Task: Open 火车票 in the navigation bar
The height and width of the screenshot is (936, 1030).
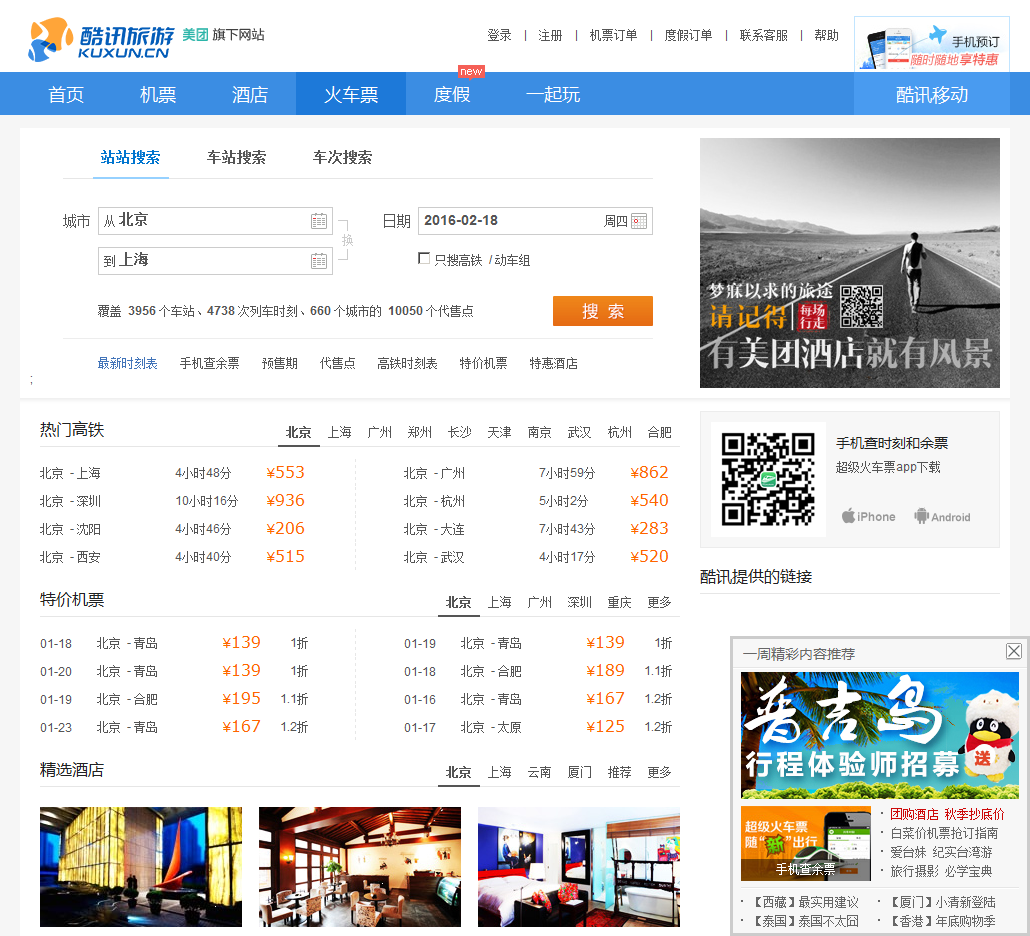Action: click(x=351, y=95)
